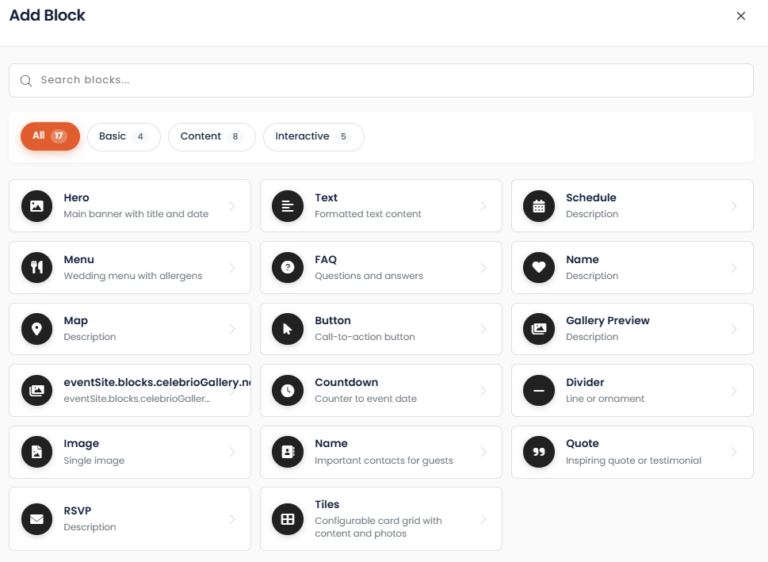Open the Divider block chevron arrow
The width and height of the screenshot is (768, 562).
(x=734, y=390)
